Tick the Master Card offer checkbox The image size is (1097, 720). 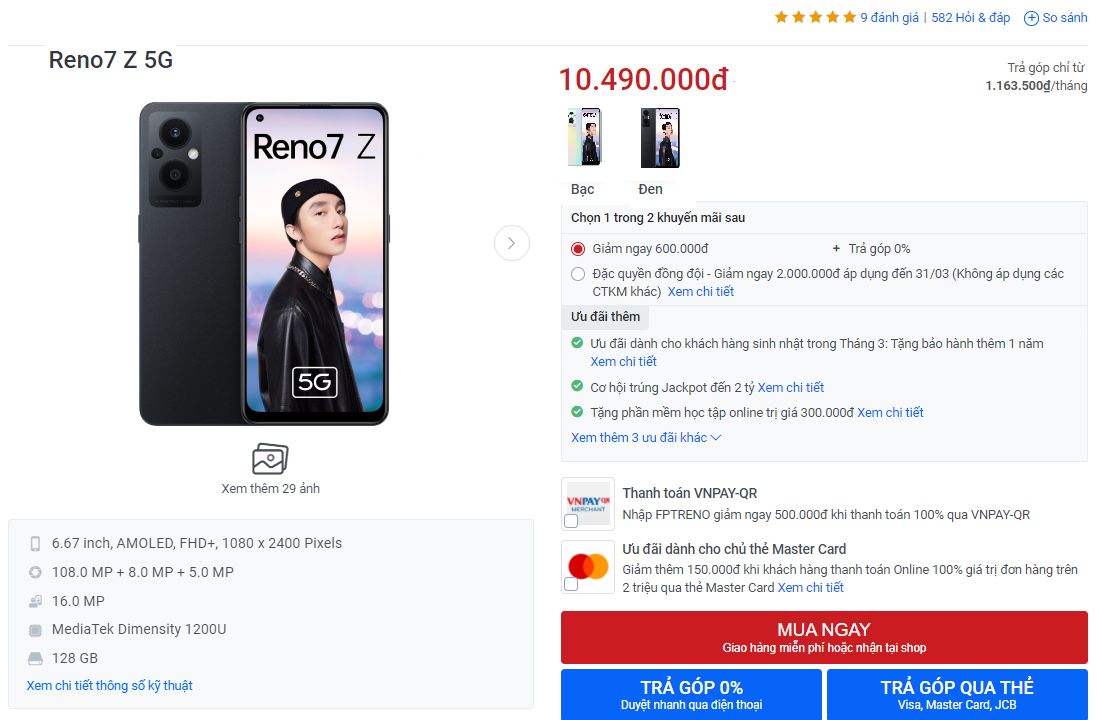coord(571,585)
